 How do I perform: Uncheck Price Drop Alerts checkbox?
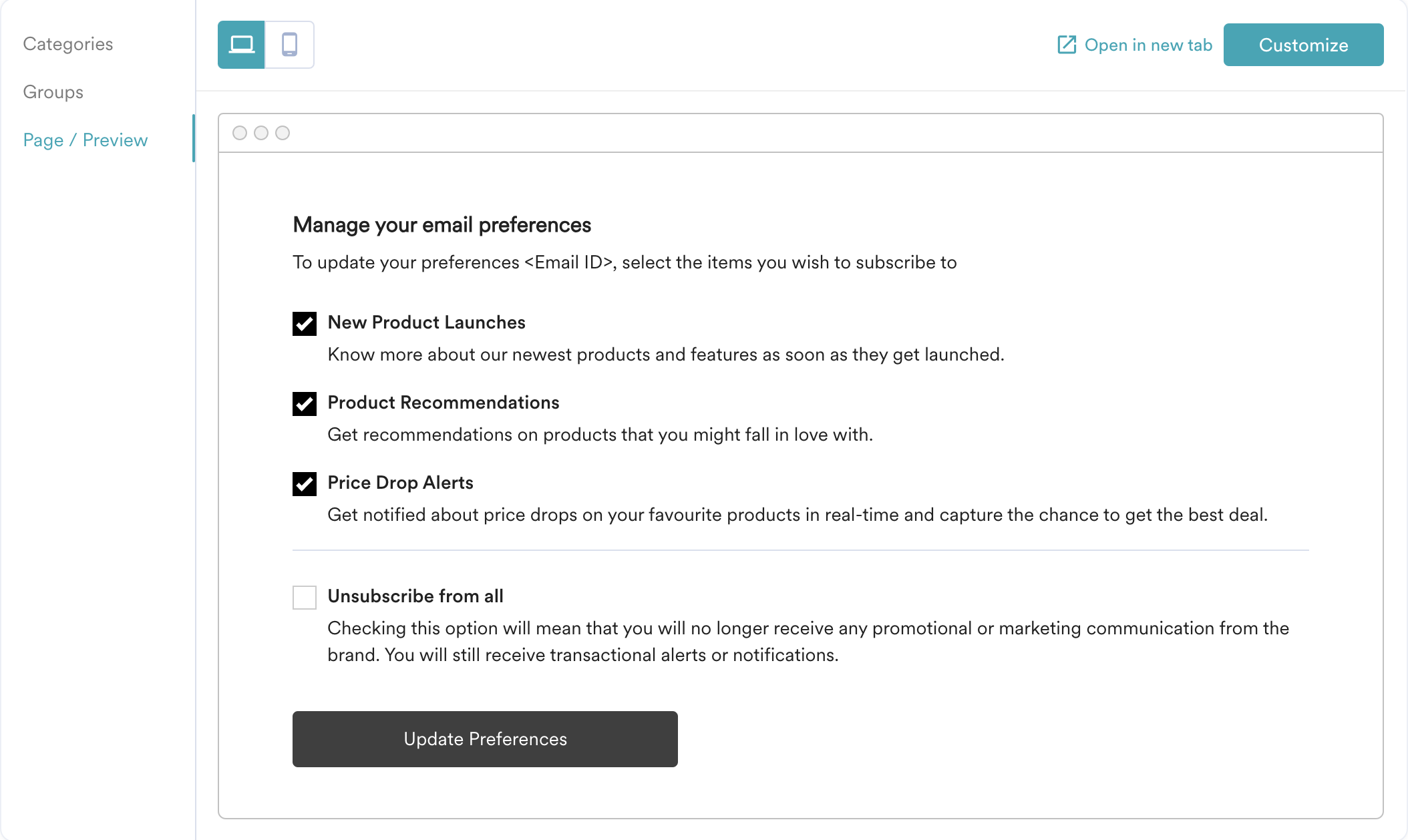tap(305, 484)
